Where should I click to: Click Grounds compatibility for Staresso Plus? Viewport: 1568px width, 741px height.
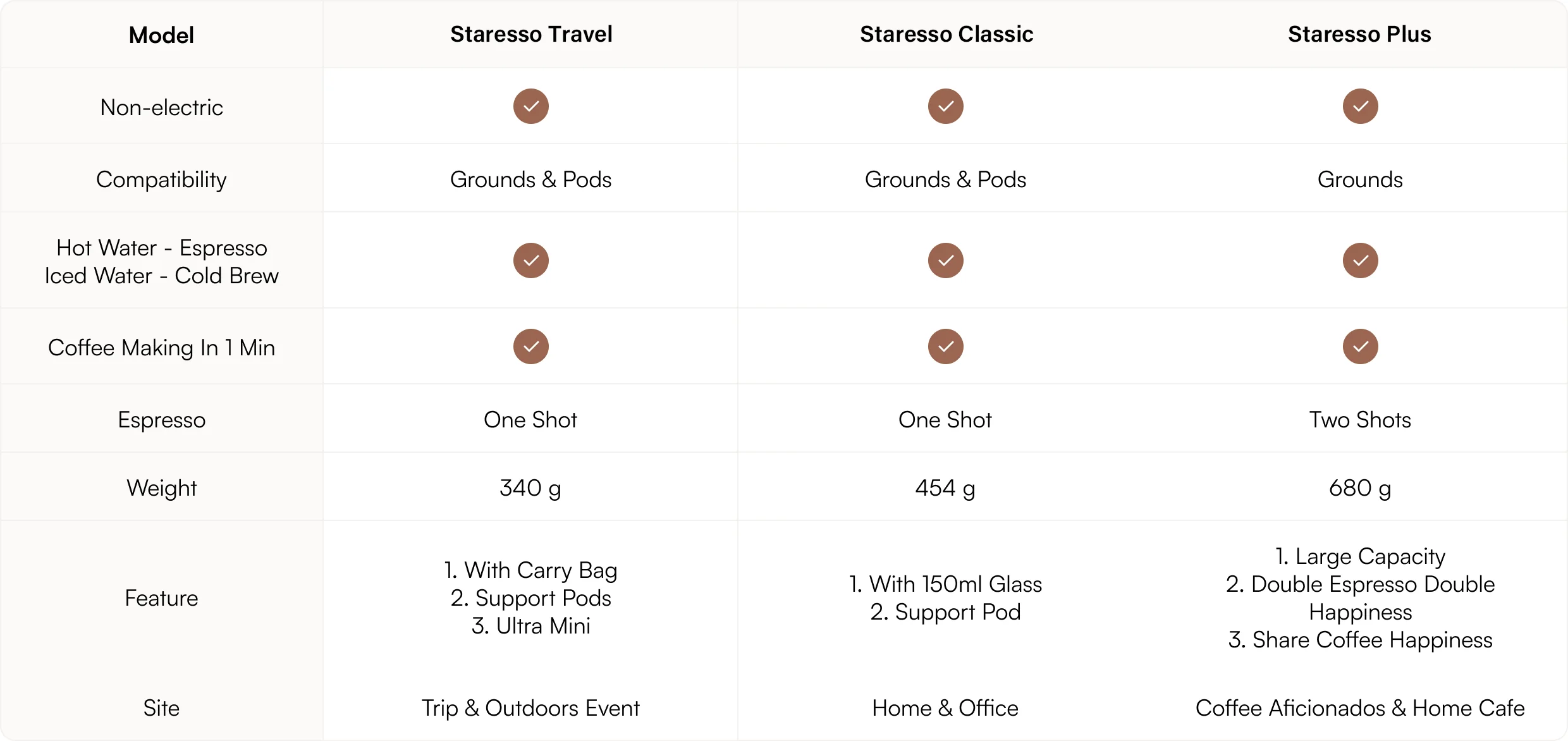point(1359,180)
